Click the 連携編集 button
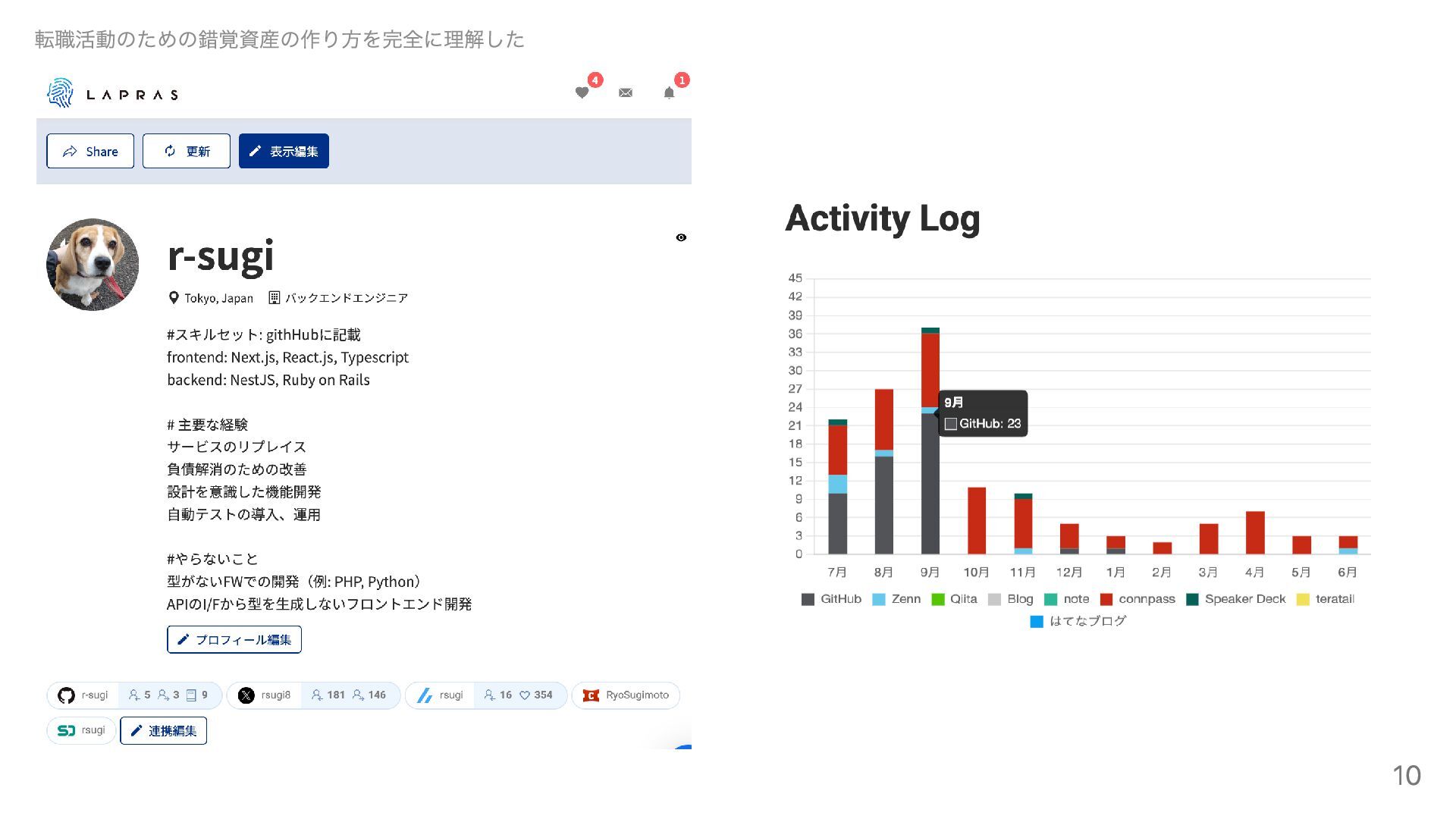 [164, 730]
